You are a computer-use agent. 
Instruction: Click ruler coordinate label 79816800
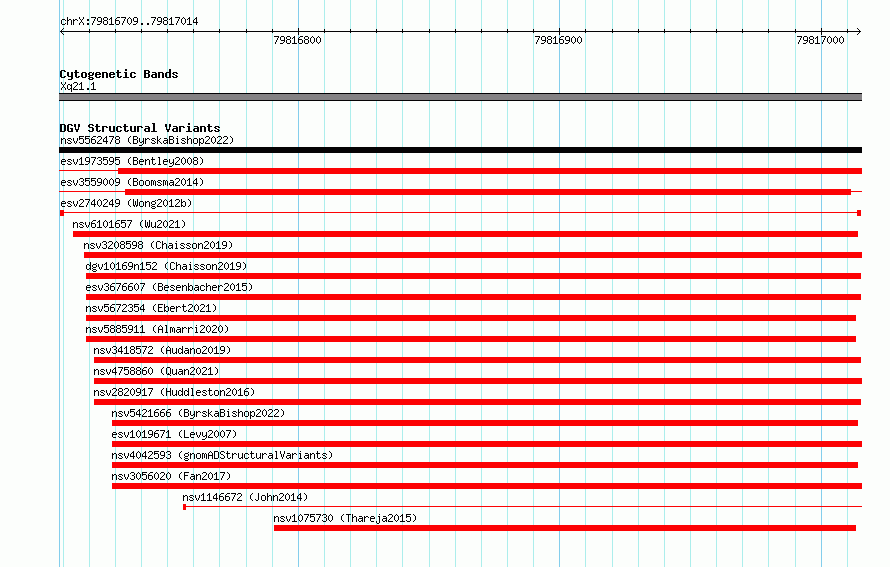coord(297,40)
